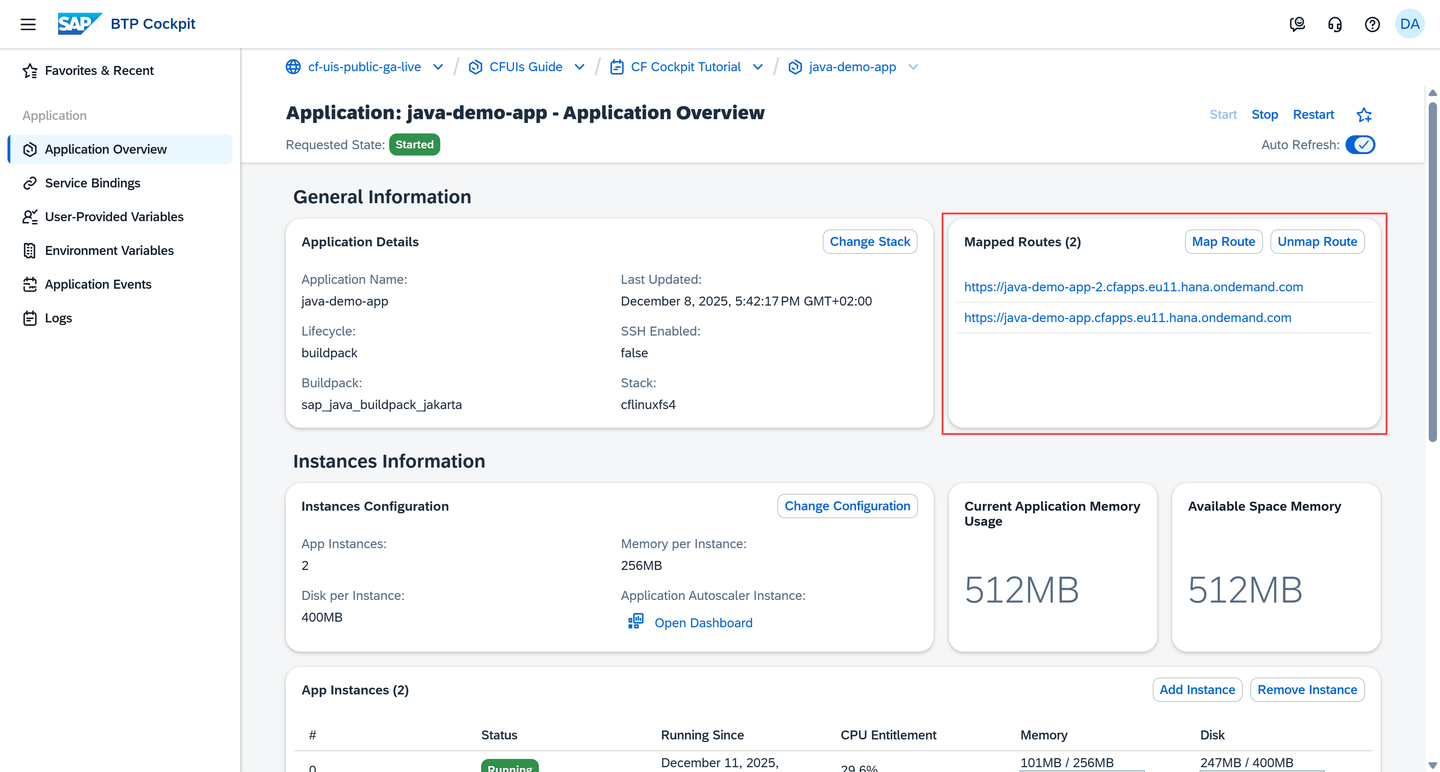Click the Last Updated timestamp value
The width and height of the screenshot is (1440, 772).
click(x=746, y=301)
